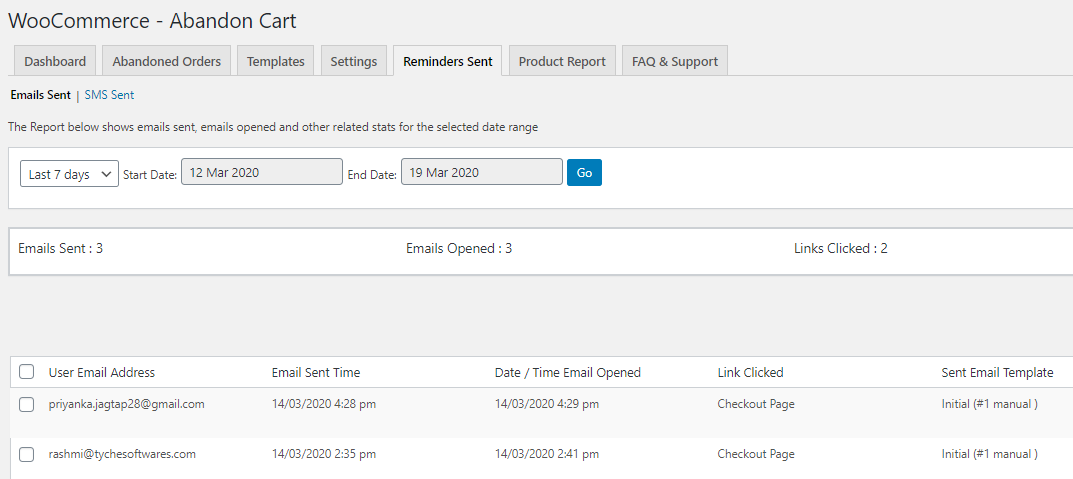This screenshot has height=479, width=1073.
Task: Click the Links Clicked : 2 stat
Action: pos(840,248)
